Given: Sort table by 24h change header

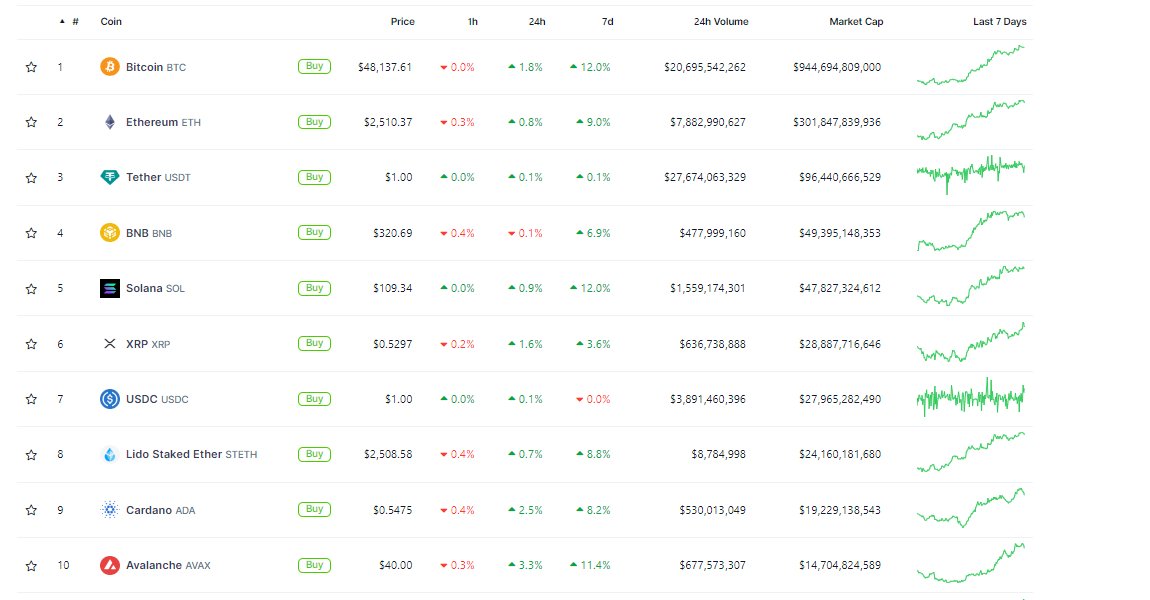Looking at the screenshot, I should point(537,21).
